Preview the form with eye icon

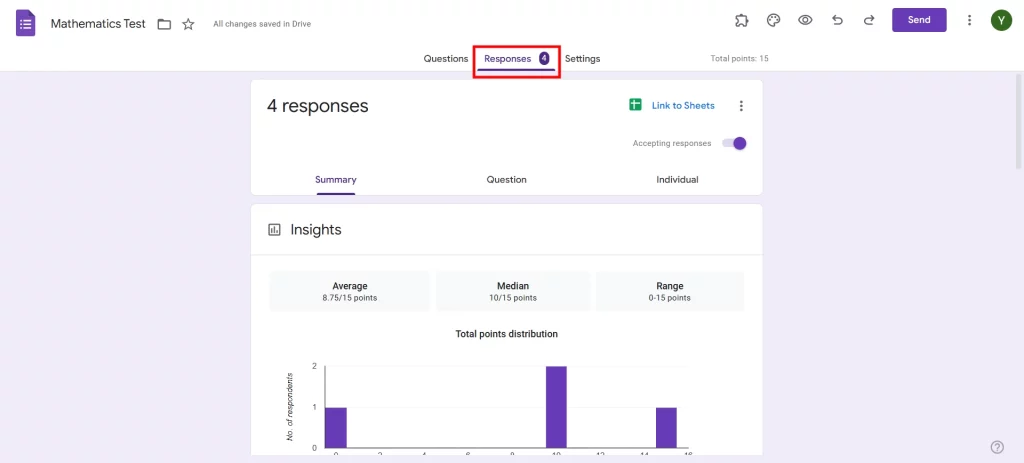click(x=805, y=20)
